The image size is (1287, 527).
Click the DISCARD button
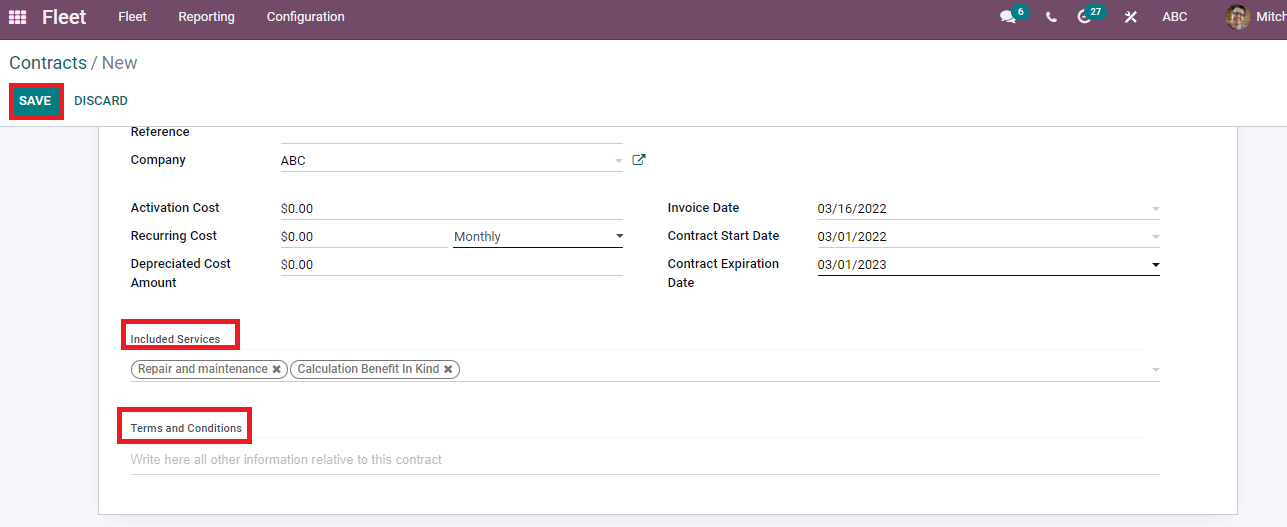click(x=101, y=101)
